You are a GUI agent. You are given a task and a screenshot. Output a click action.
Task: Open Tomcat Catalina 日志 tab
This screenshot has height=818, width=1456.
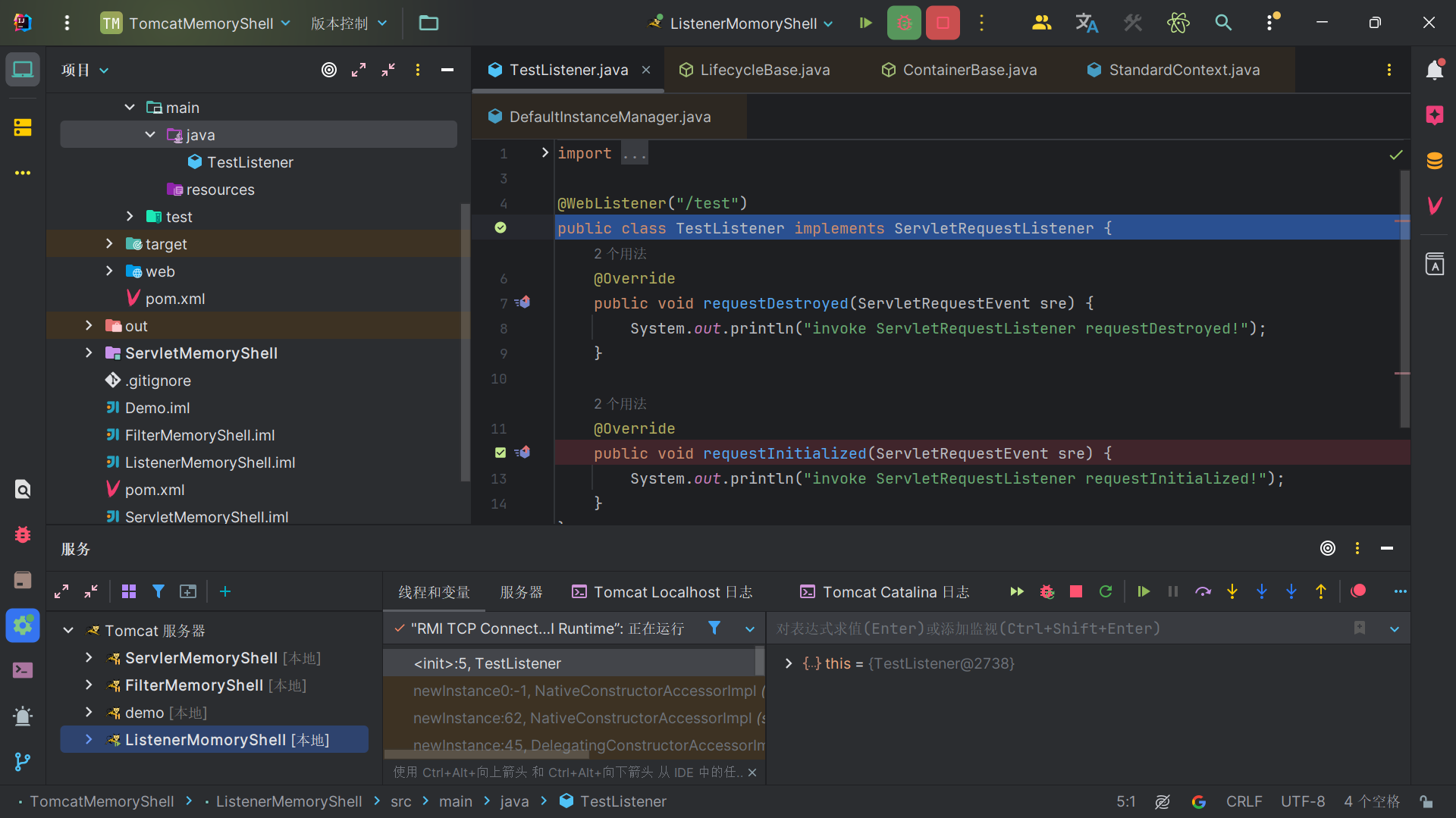[884, 592]
